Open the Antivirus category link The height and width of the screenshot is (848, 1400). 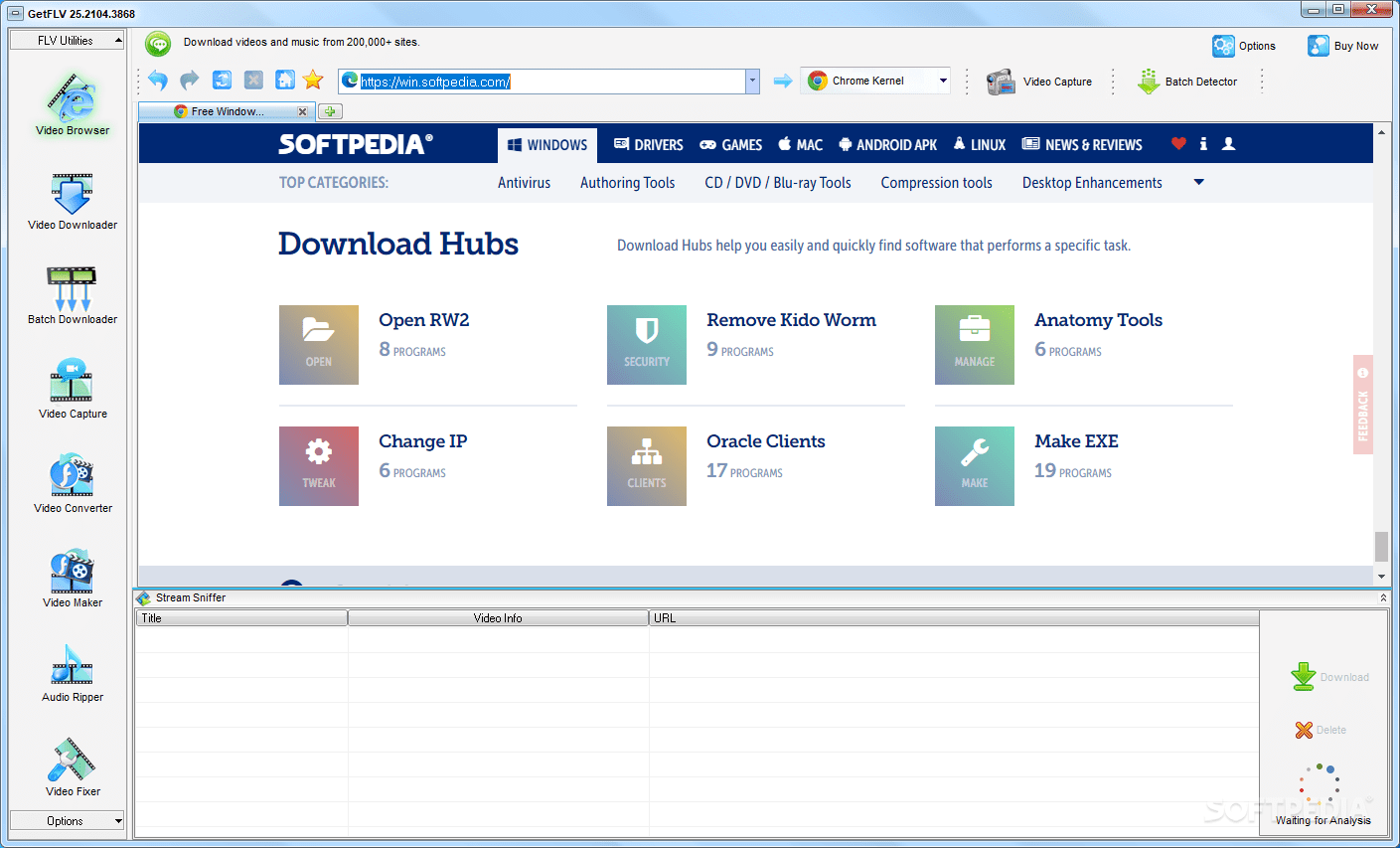(x=524, y=182)
